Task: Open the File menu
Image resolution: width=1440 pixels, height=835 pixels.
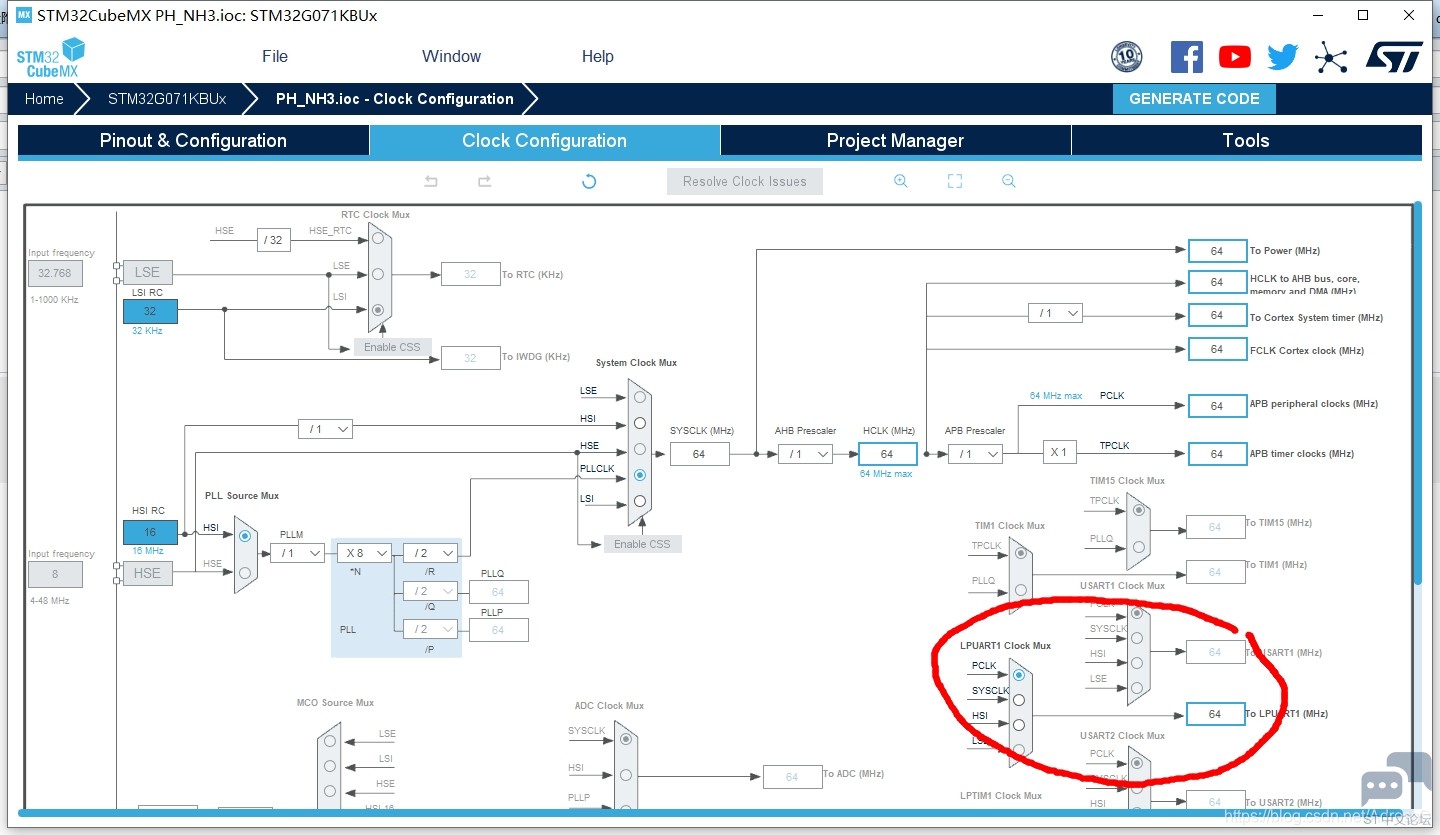Action: (275, 56)
